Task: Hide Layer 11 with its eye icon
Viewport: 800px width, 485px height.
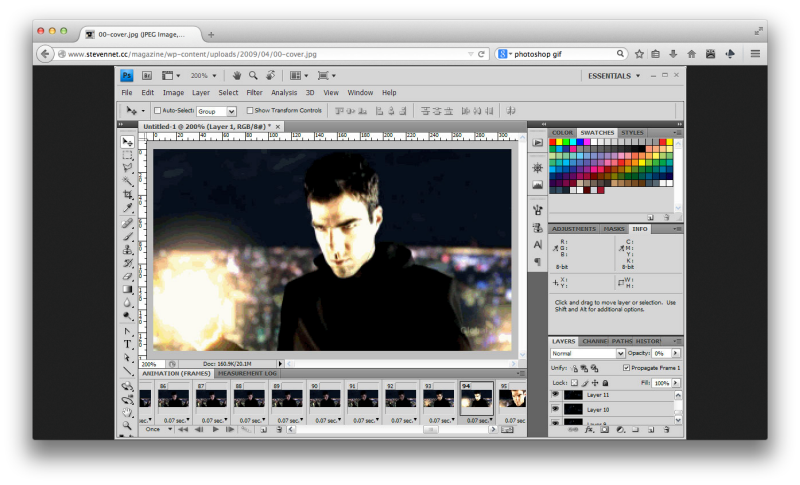Action: pyautogui.click(x=556, y=395)
